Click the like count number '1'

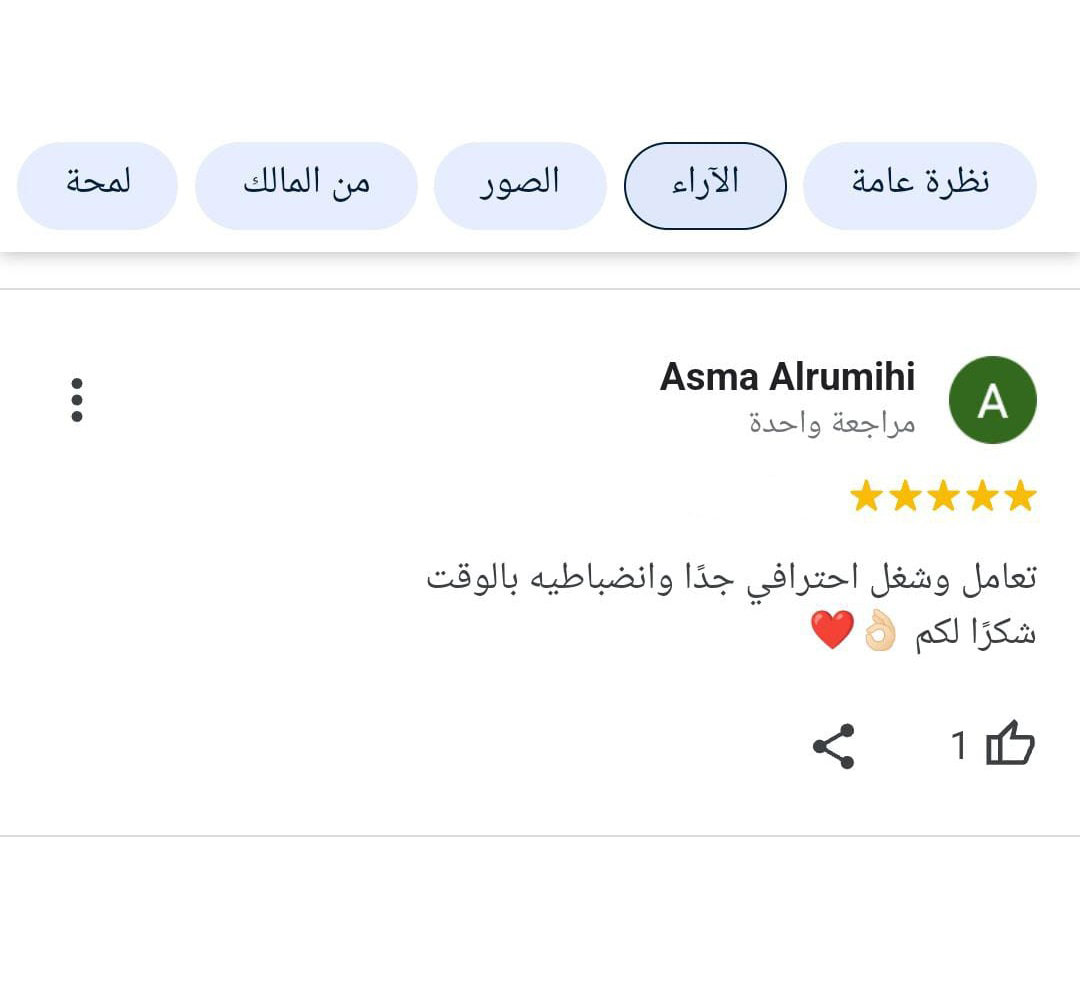[958, 746]
